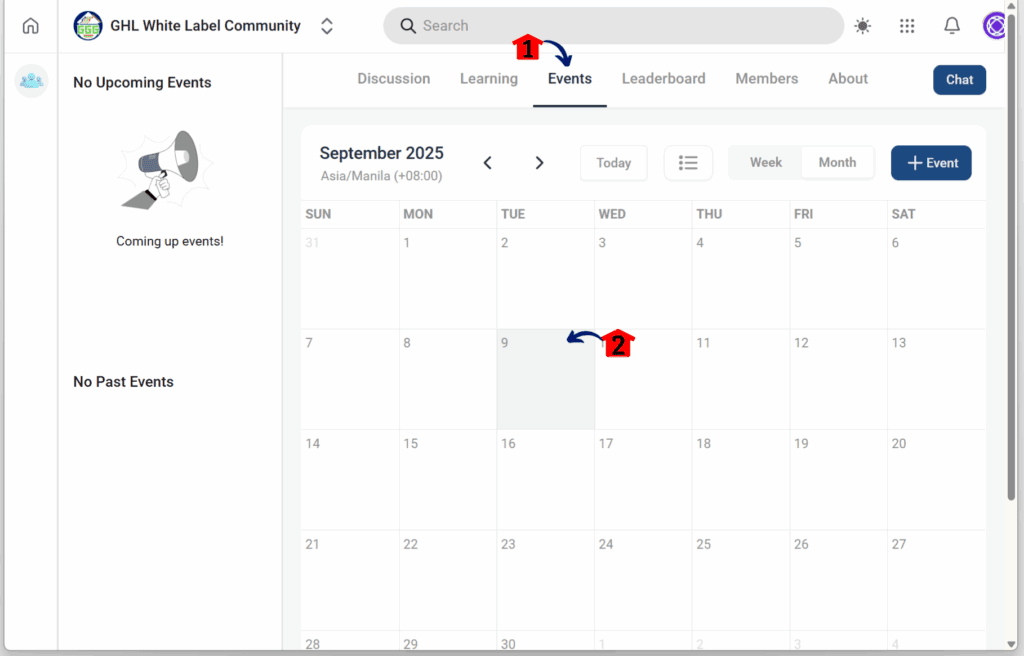This screenshot has width=1024, height=656.
Task: Select September 13 cell
Action: coord(936,379)
